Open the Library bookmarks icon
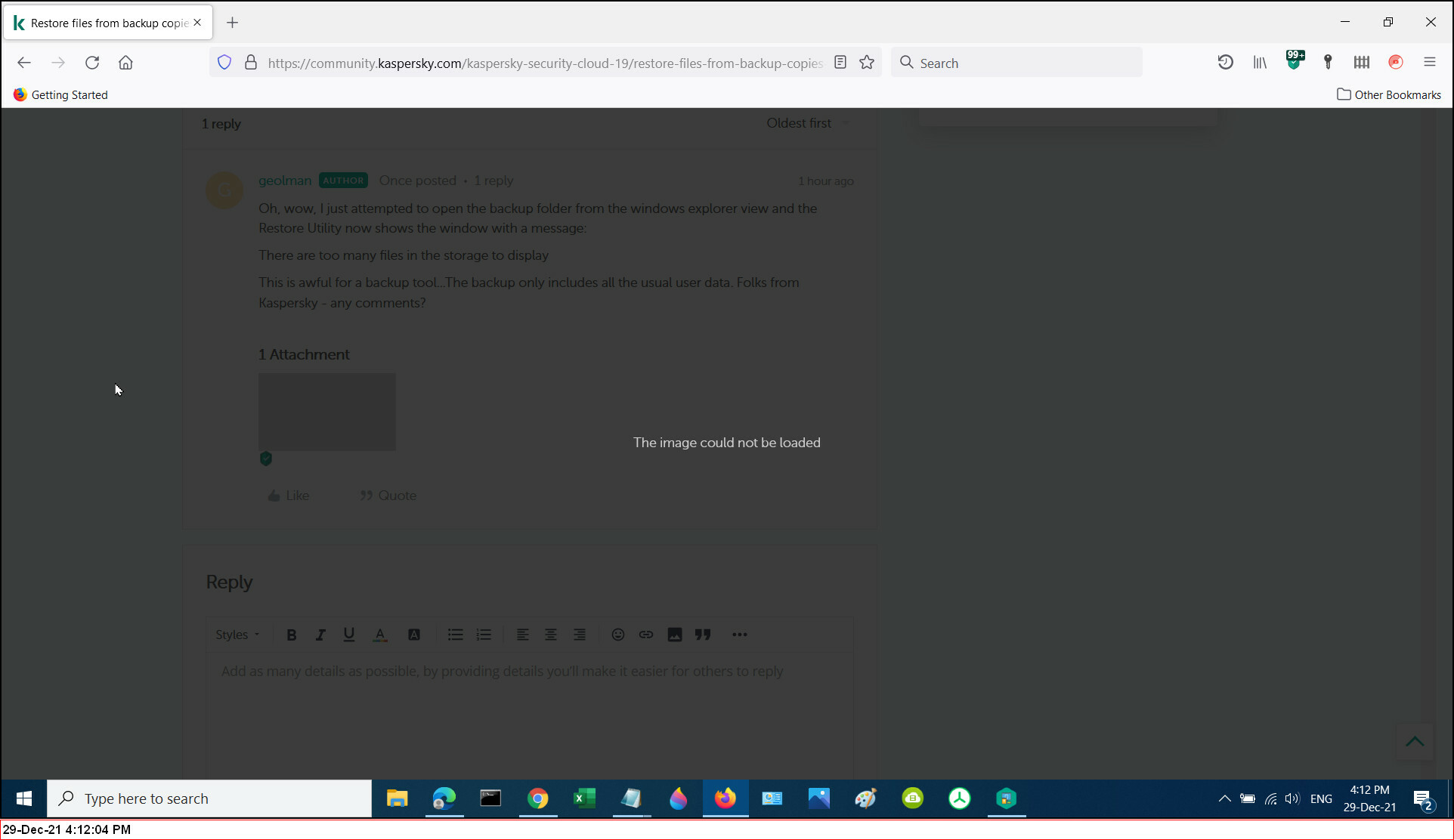 1260,63
